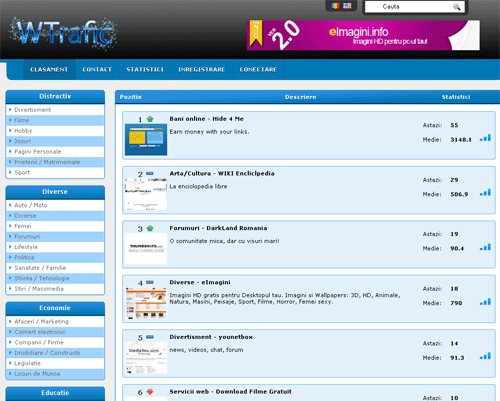Open the Stiri / Massmedia category
The image size is (500, 401).
point(55,289)
